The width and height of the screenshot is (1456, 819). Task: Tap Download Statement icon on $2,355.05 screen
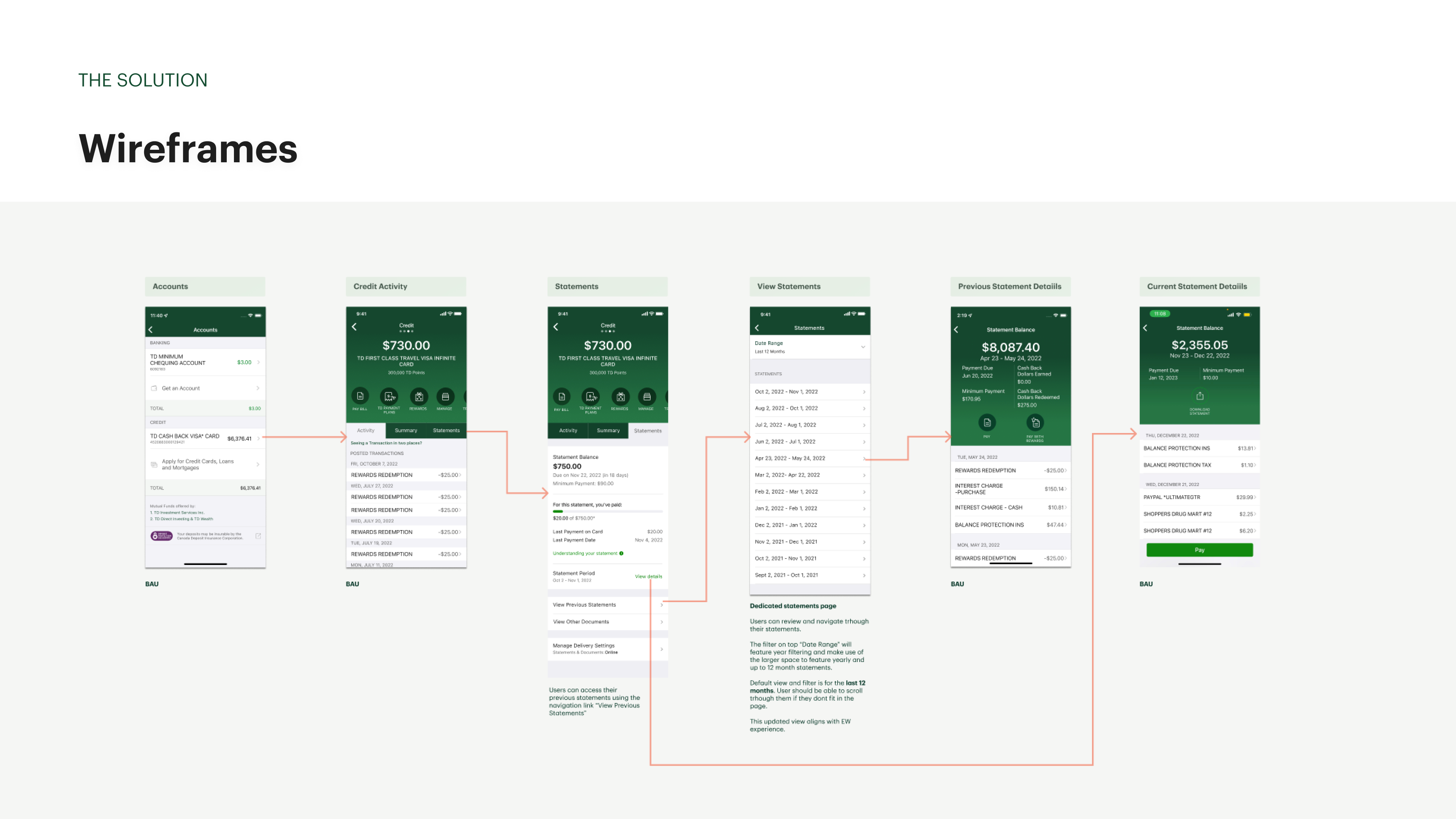pyautogui.click(x=1199, y=396)
